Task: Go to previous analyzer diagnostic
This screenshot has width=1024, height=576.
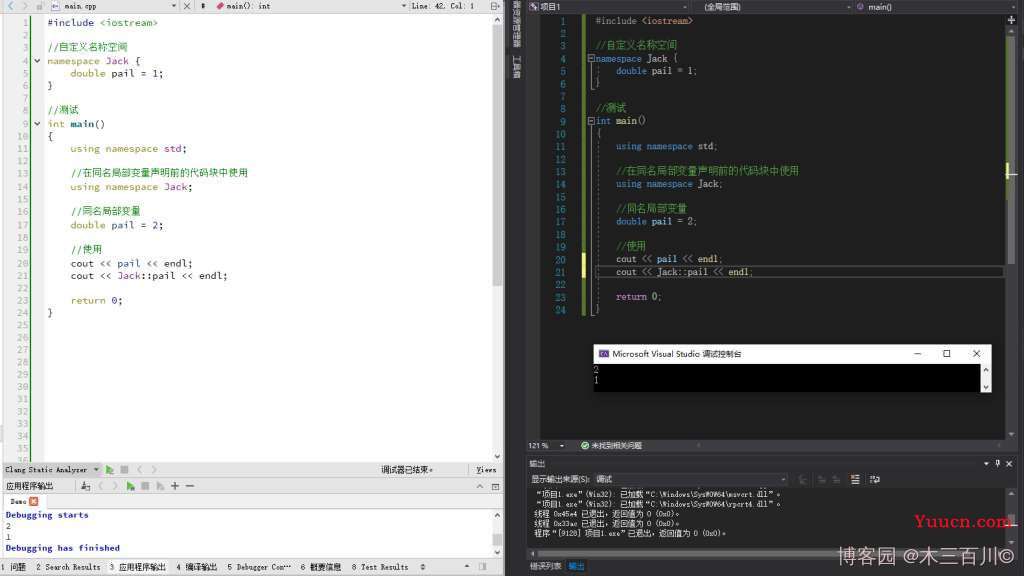Action: [x=139, y=470]
